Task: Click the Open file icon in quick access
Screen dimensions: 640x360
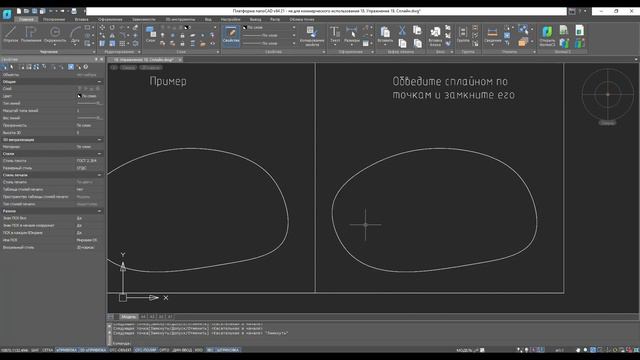Action: click(x=27, y=11)
